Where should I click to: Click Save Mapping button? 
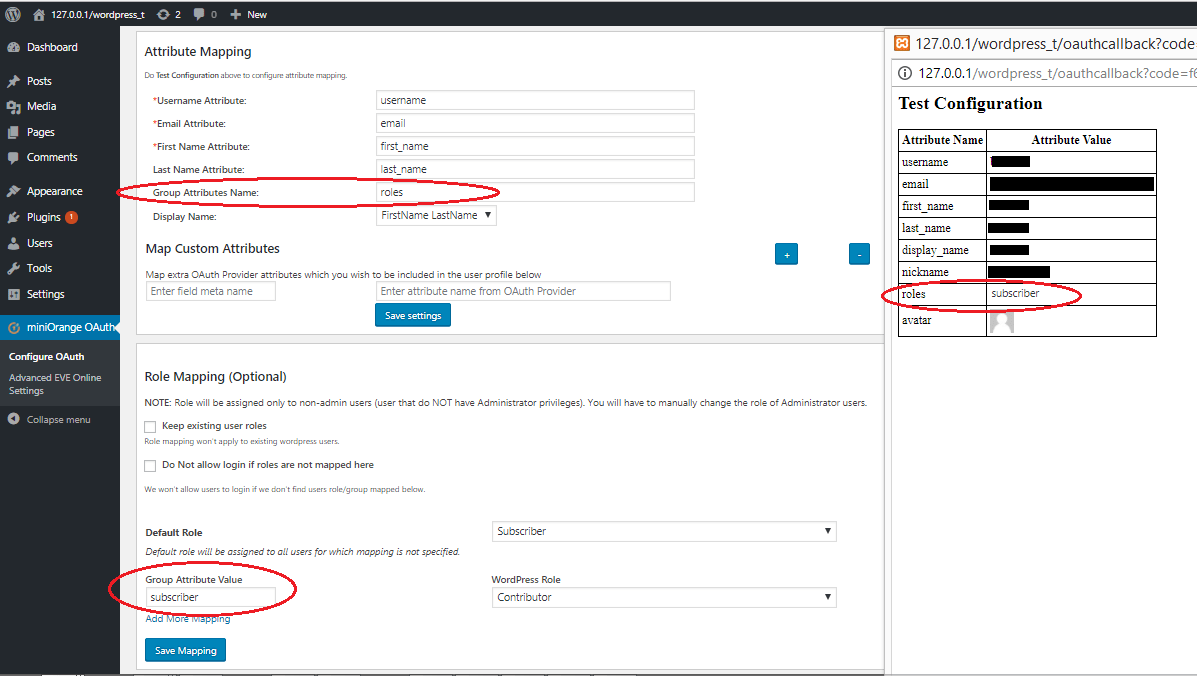tap(186, 650)
